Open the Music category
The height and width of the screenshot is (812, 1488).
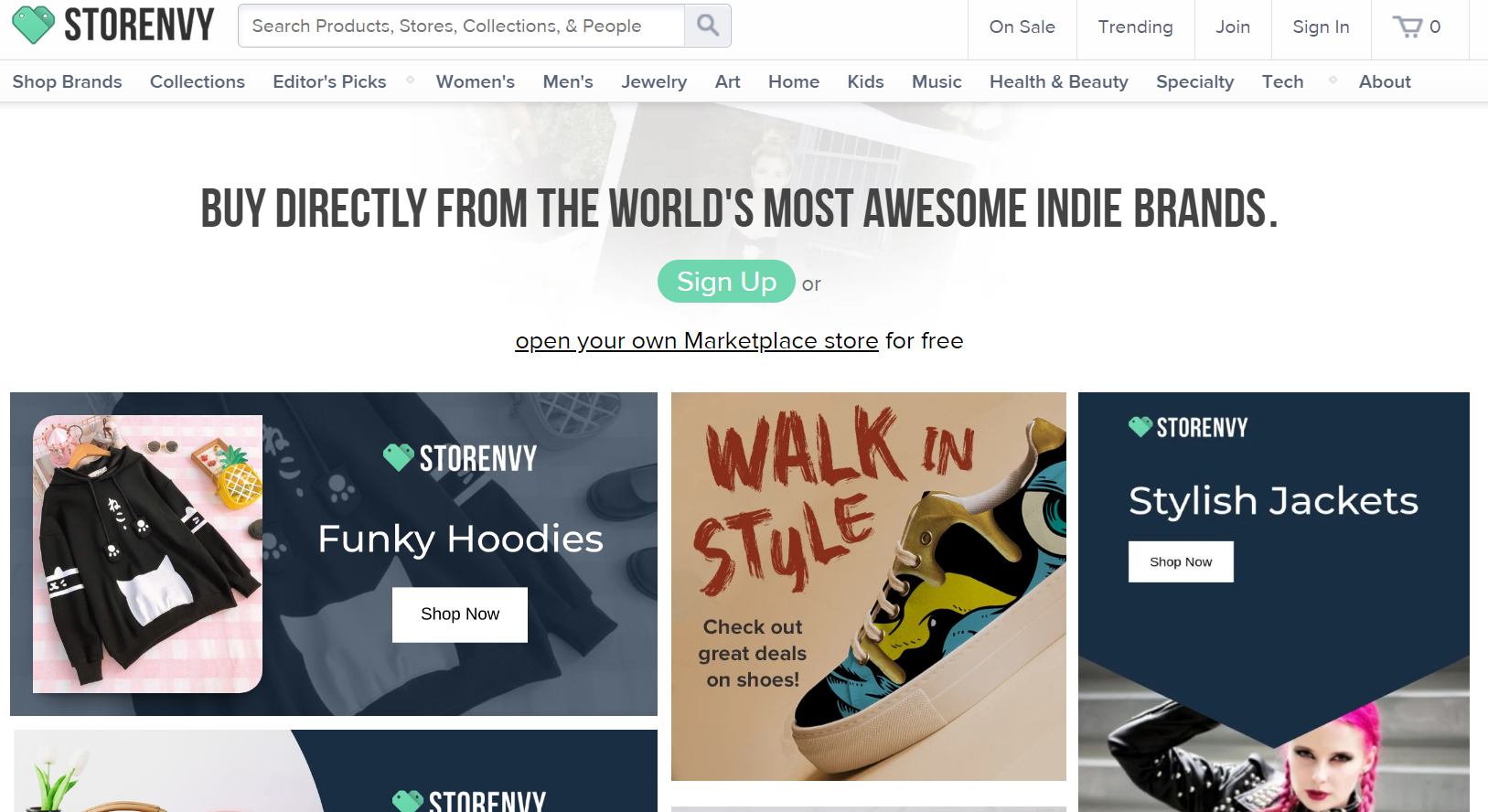[x=937, y=81]
